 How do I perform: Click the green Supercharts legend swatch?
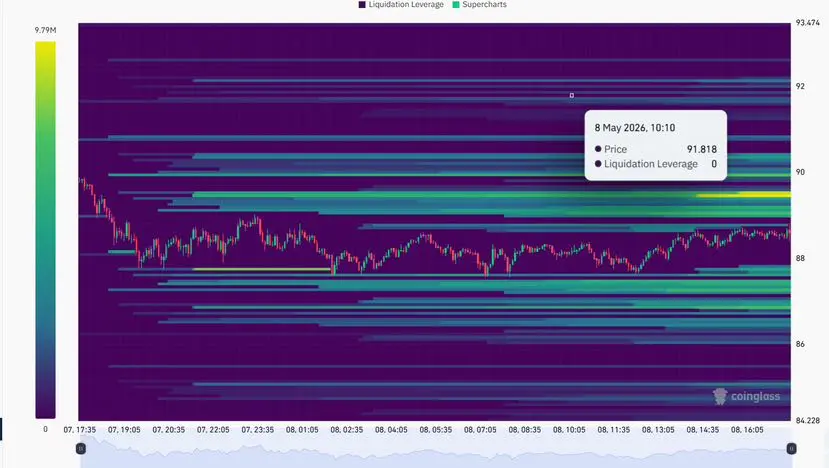click(456, 4)
